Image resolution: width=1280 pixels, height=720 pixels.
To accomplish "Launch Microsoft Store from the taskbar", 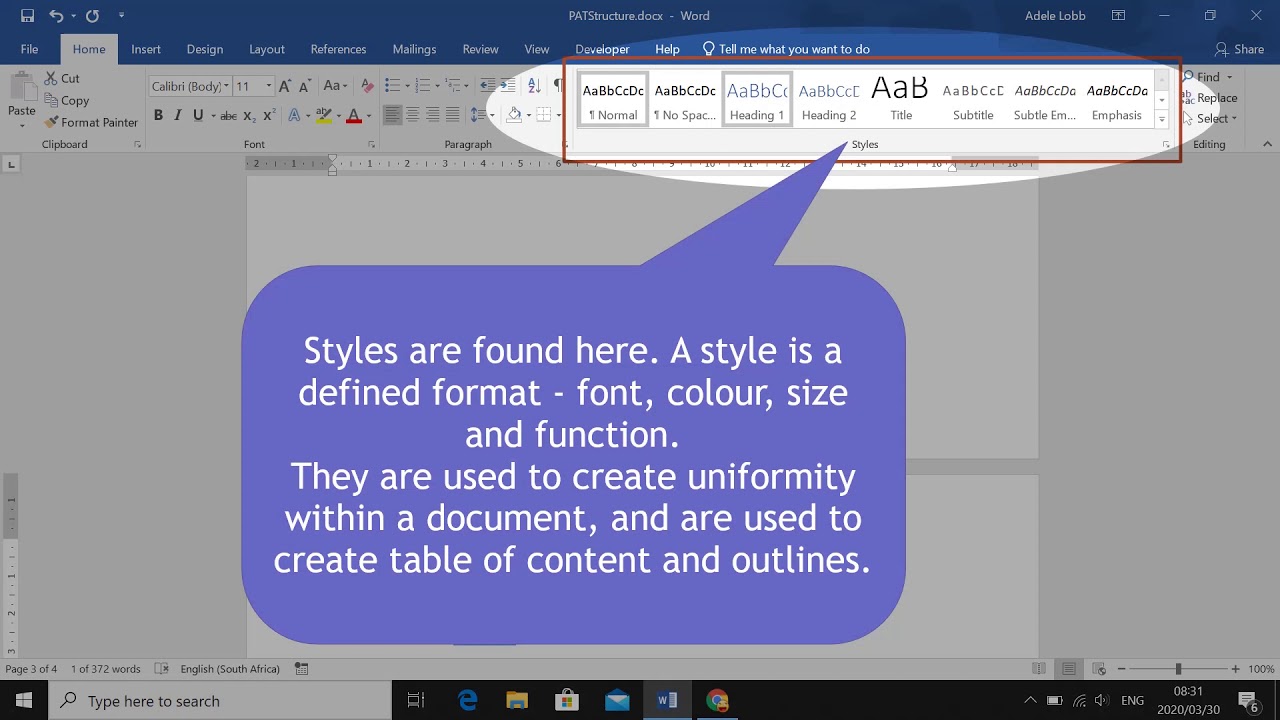I will tap(567, 700).
